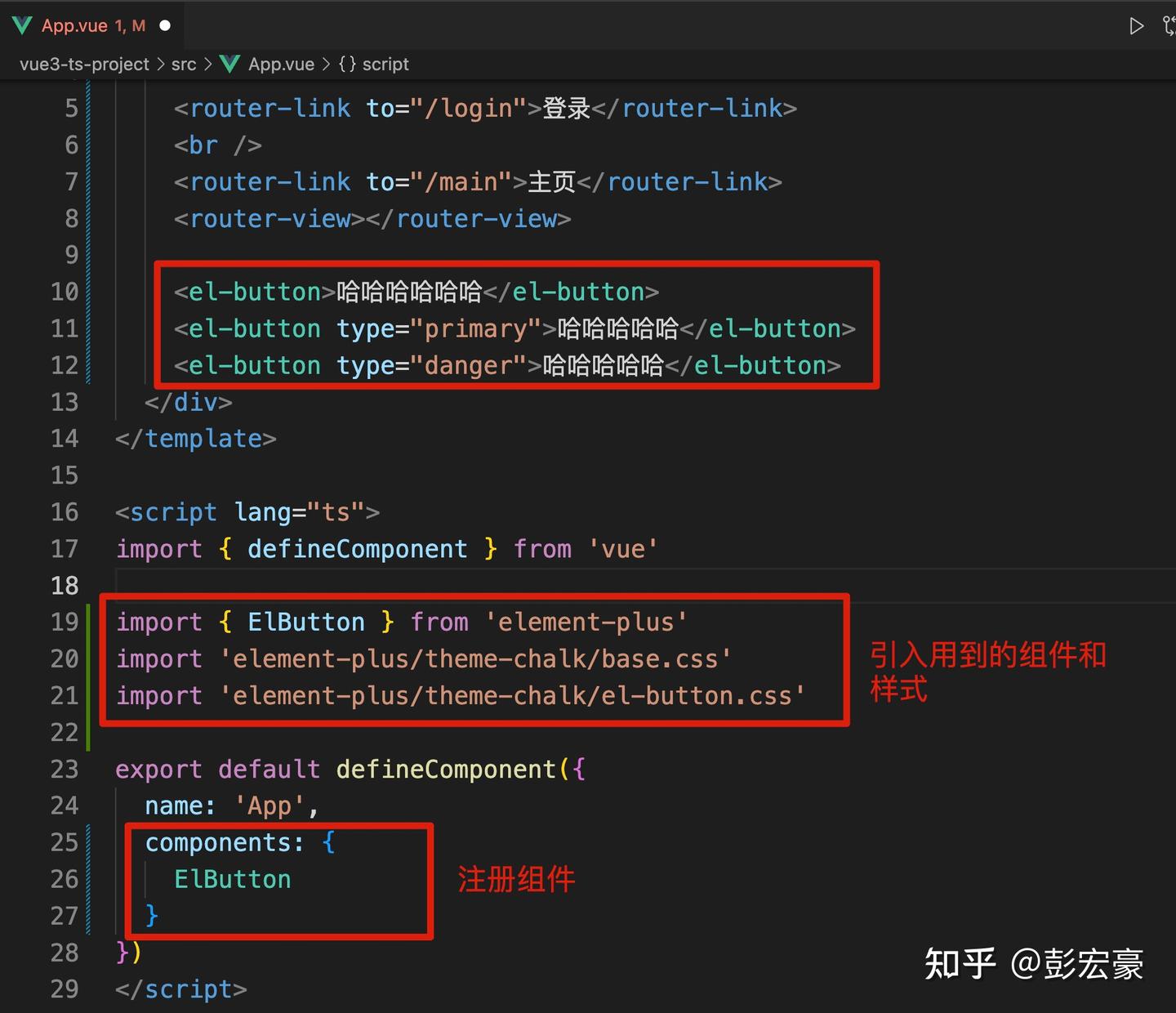
Task: Open the vue3-ts-project breadcrumb dropdown
Action: tap(84, 64)
